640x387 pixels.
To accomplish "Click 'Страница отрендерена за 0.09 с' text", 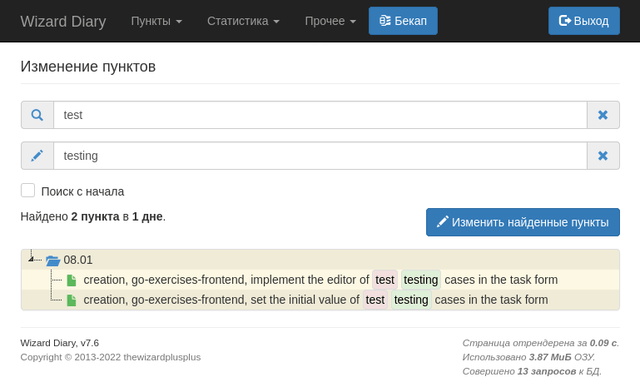I will click(541, 343).
